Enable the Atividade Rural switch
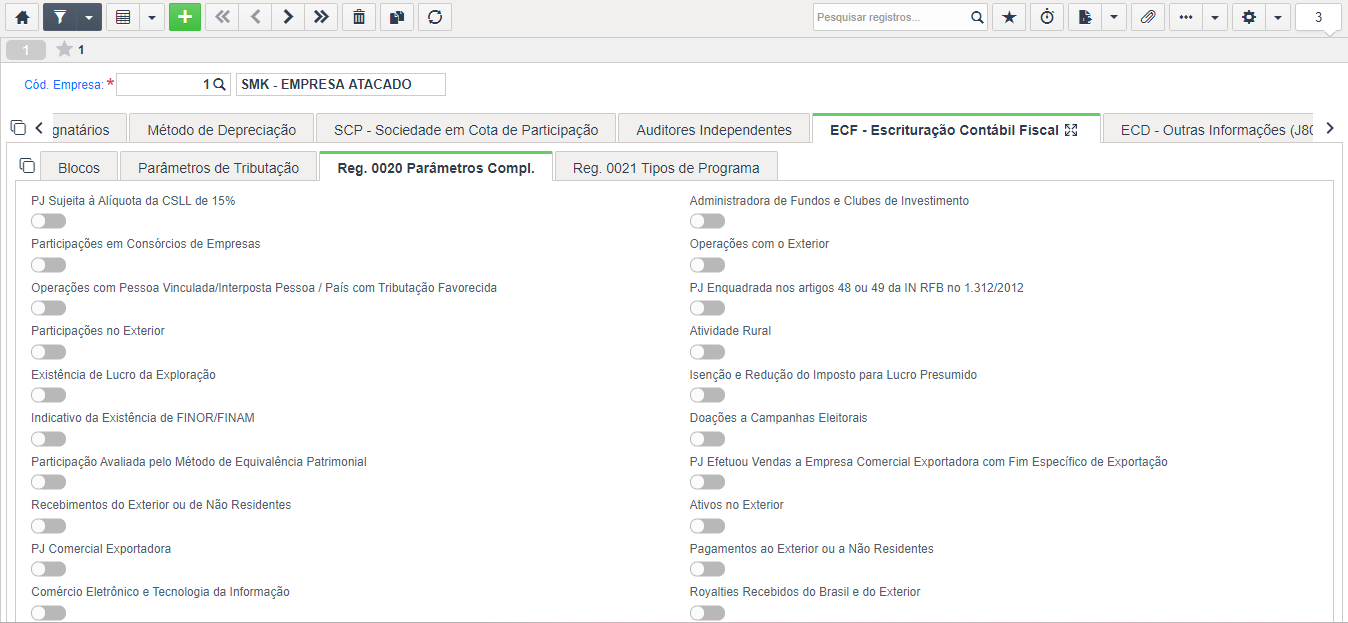This screenshot has width=1348, height=623. 707,352
